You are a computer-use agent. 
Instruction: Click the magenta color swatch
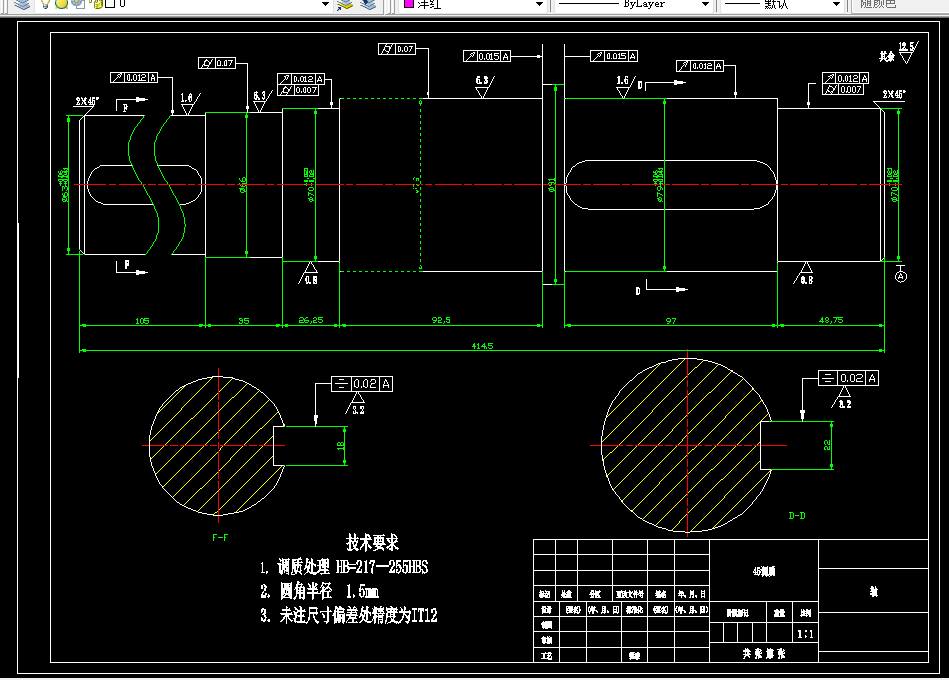[409, 4]
